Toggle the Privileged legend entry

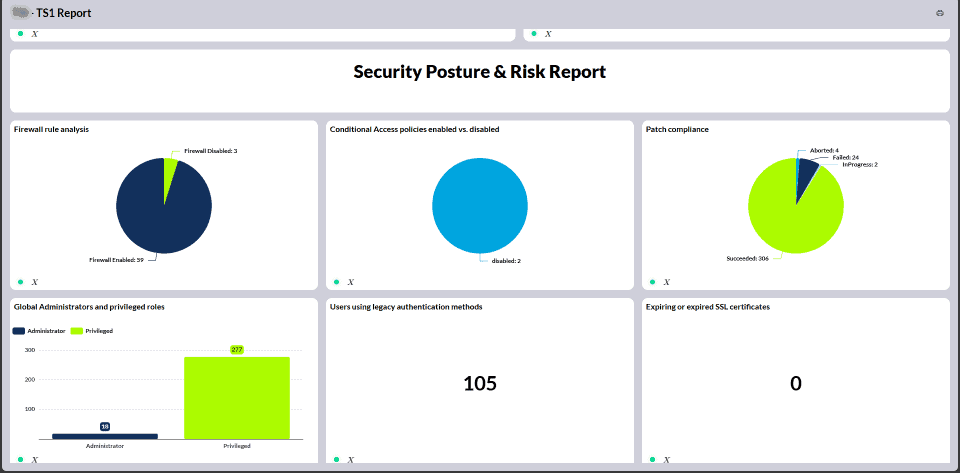(92, 330)
